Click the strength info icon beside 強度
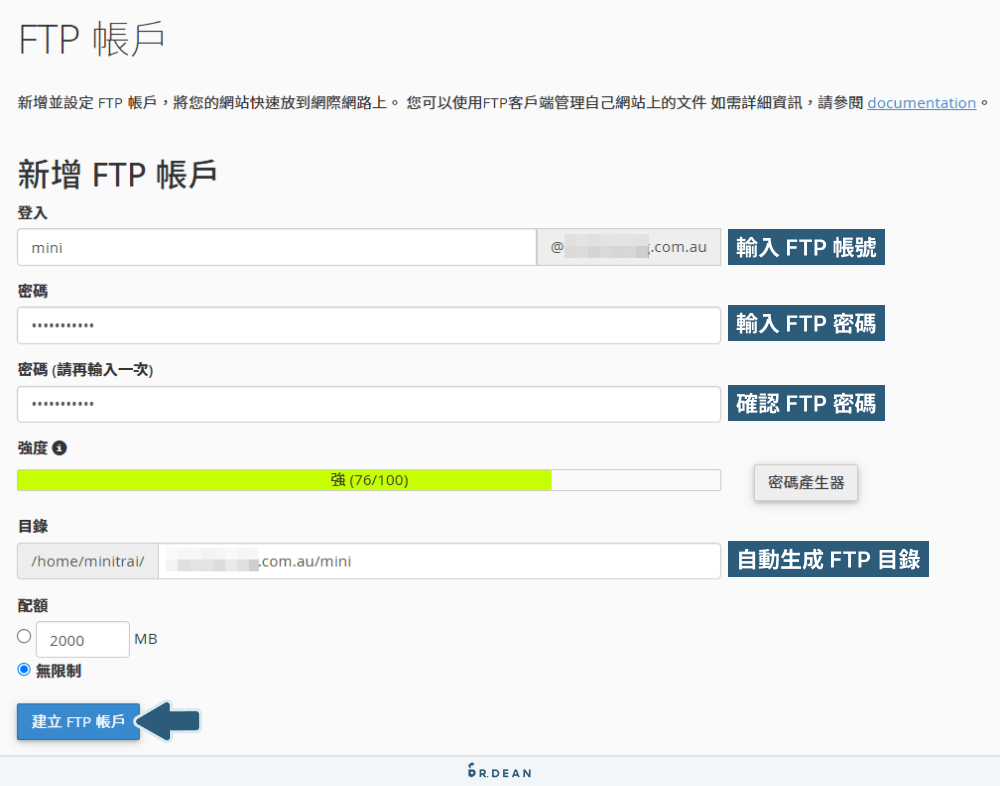1000x786 pixels. pos(57,448)
